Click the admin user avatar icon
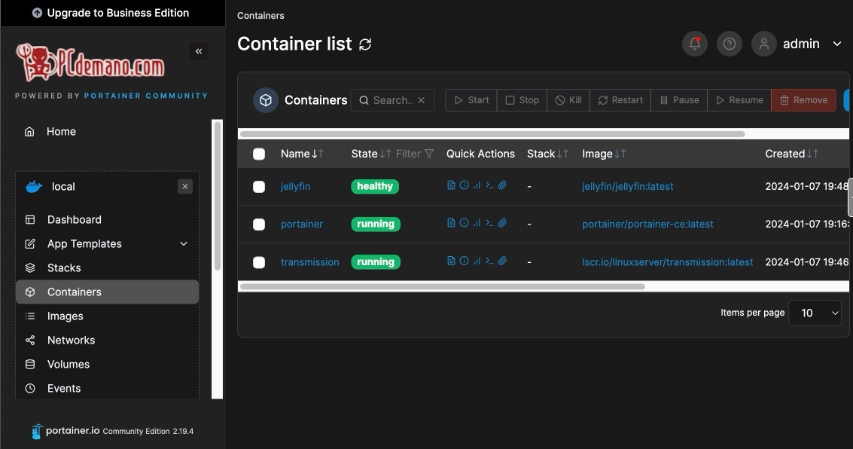 (764, 44)
